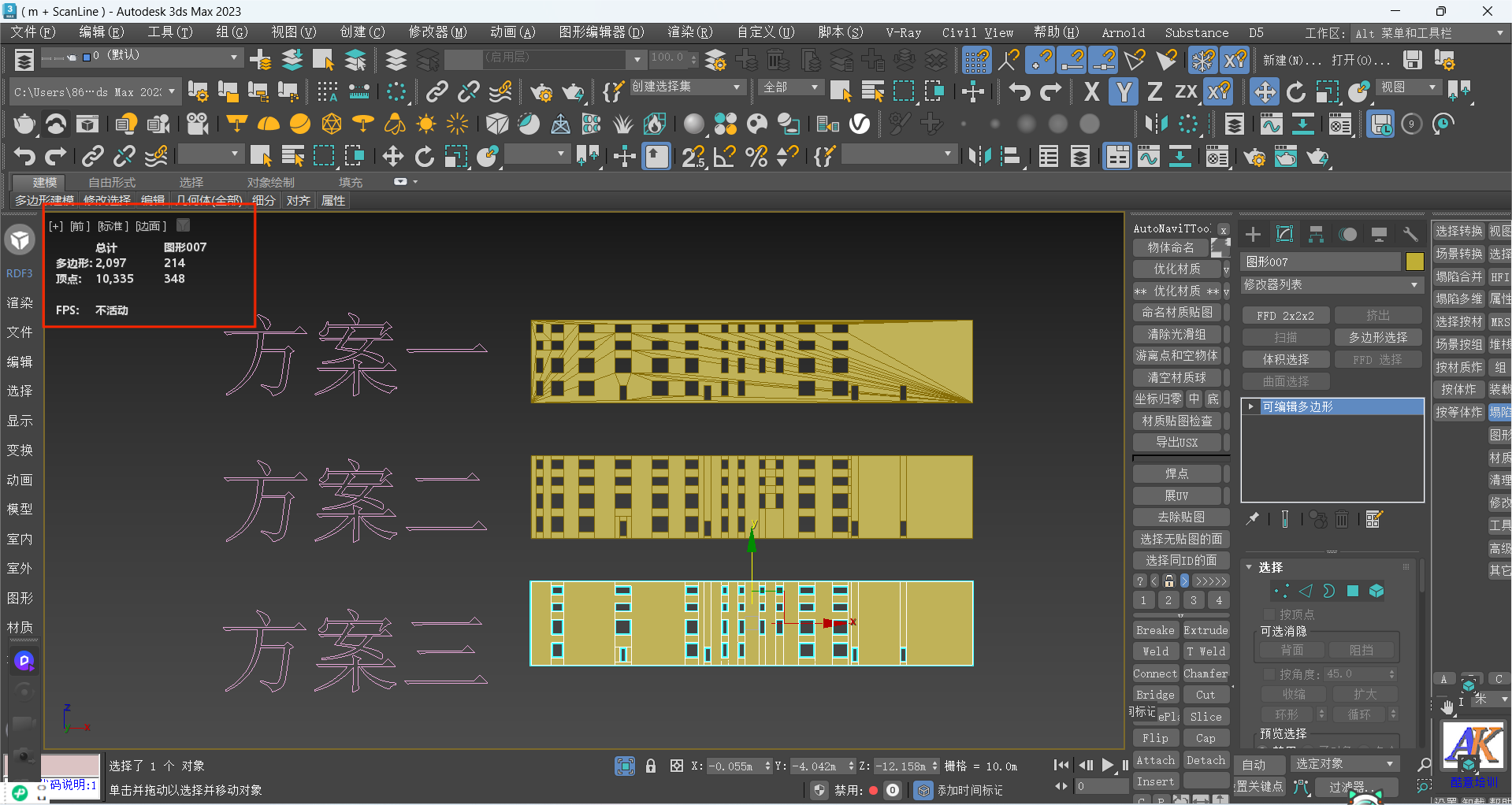This screenshot has height=805, width=1512.
Task: Expand the 可编辑多边形 stack entry
Action: [1250, 406]
